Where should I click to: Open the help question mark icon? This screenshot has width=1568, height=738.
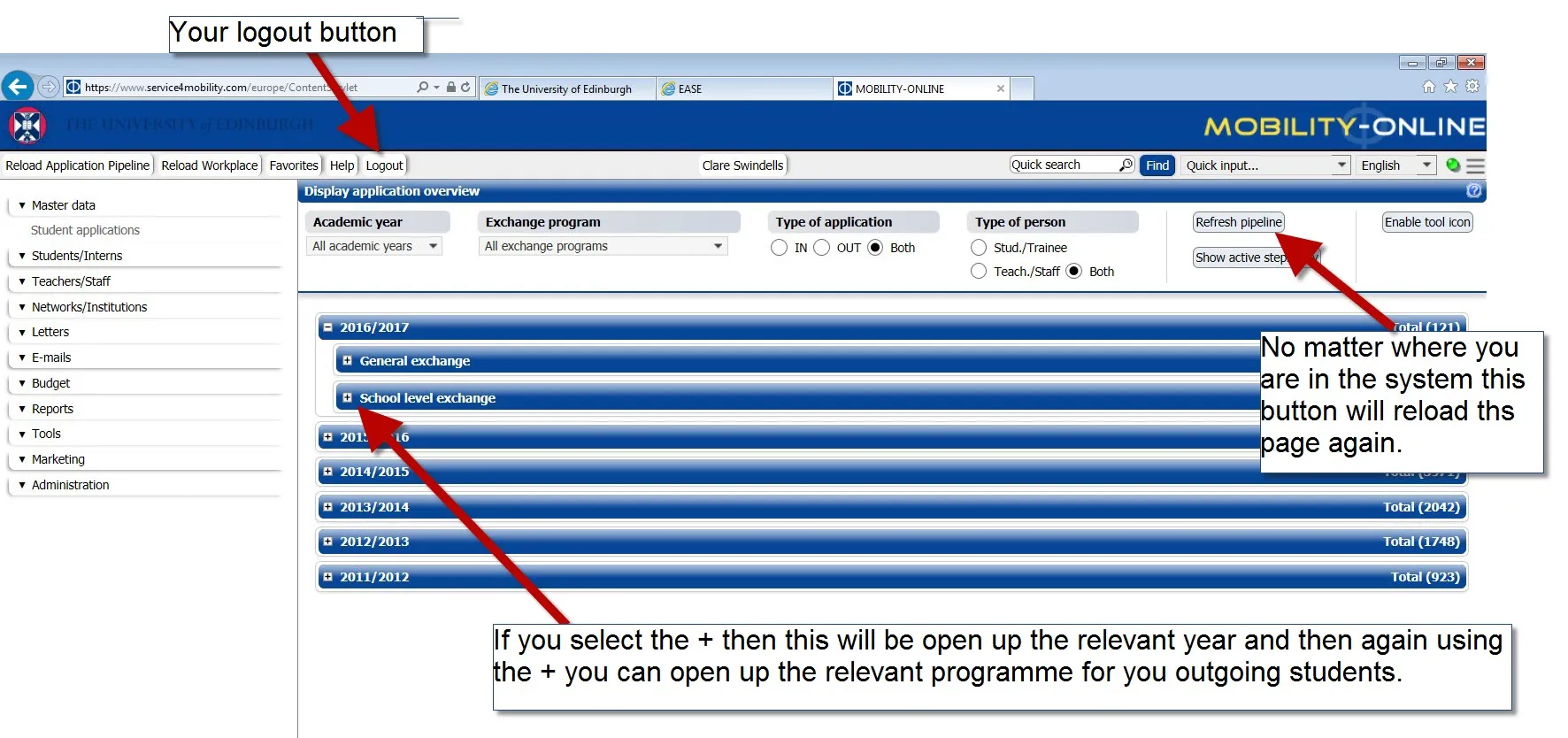pyautogui.click(x=1473, y=190)
